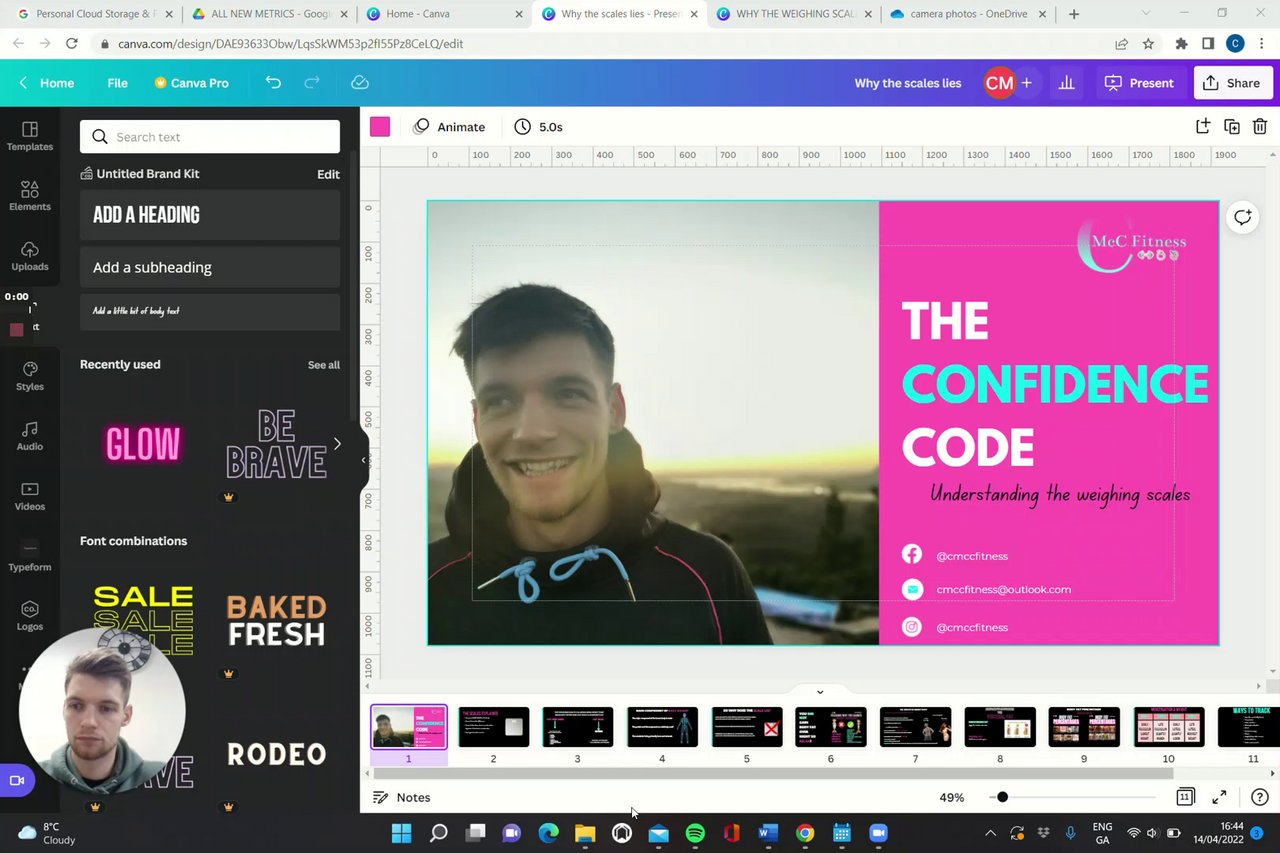Select slide 2 thumbnail
The width and height of the screenshot is (1280, 853).
pyautogui.click(x=493, y=727)
